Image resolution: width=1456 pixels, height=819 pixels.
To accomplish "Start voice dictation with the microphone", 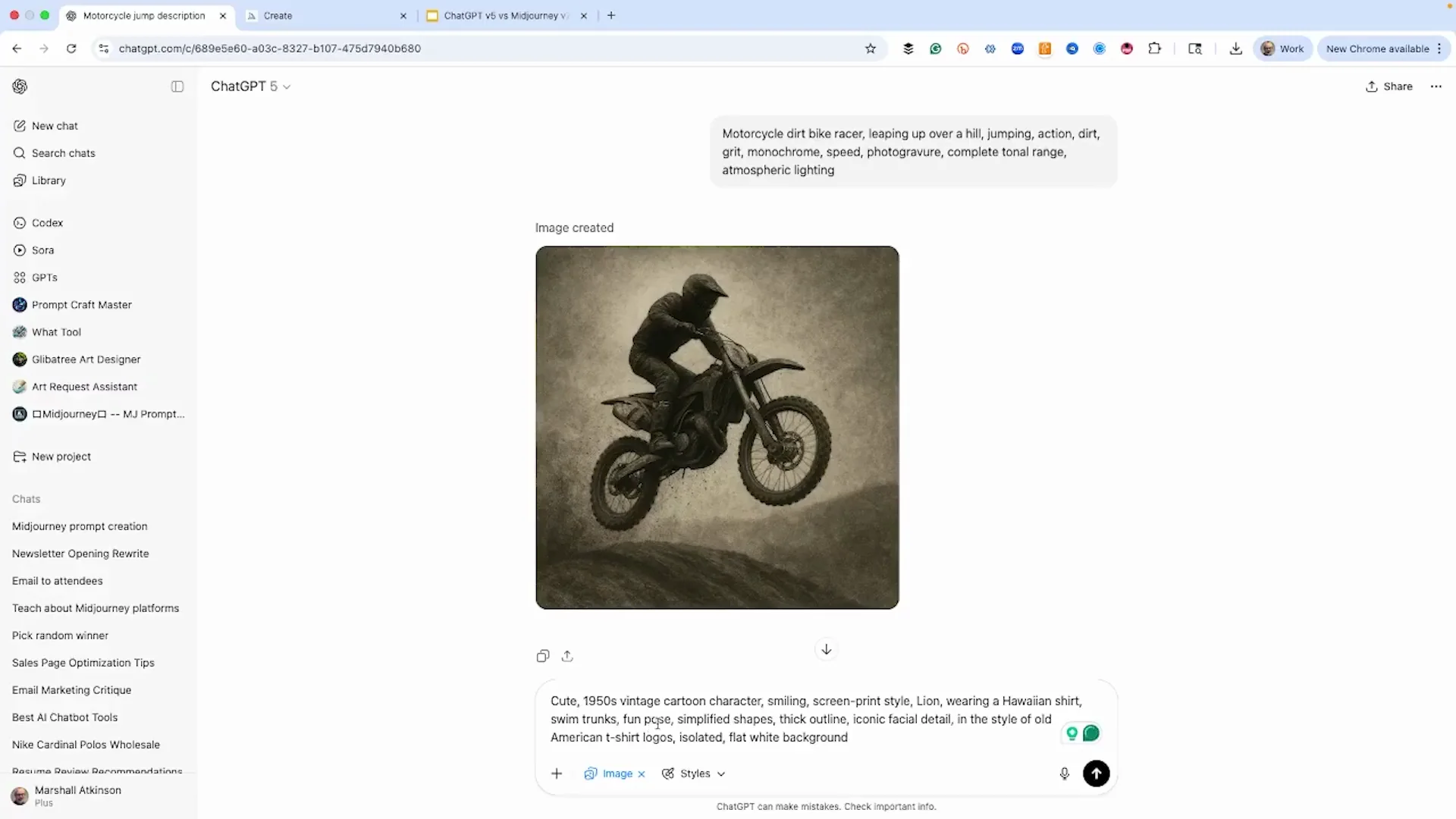I will [1065, 773].
